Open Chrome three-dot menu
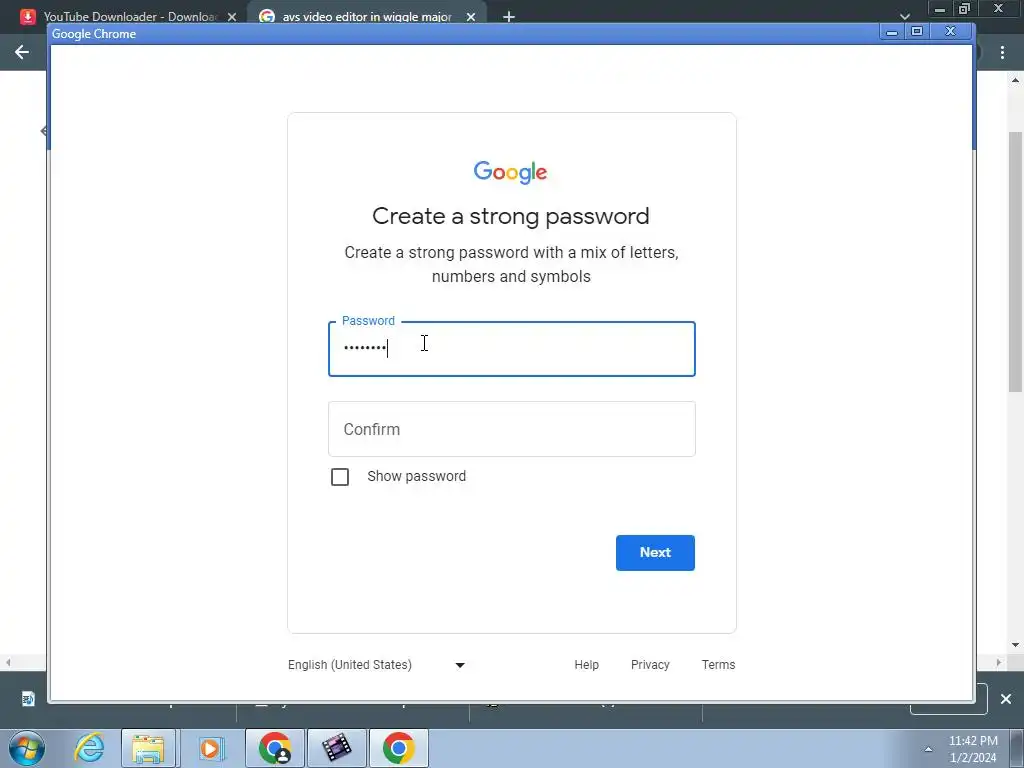This screenshot has height=768, width=1024. (x=1002, y=52)
